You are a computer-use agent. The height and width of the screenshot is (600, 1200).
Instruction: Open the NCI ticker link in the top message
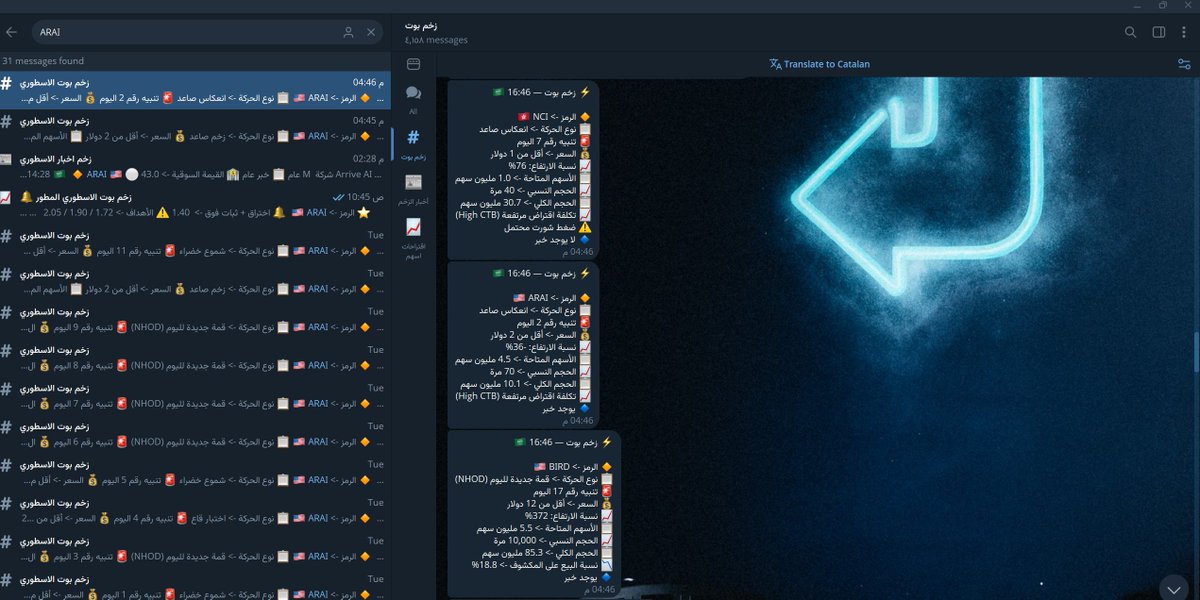pos(540,114)
